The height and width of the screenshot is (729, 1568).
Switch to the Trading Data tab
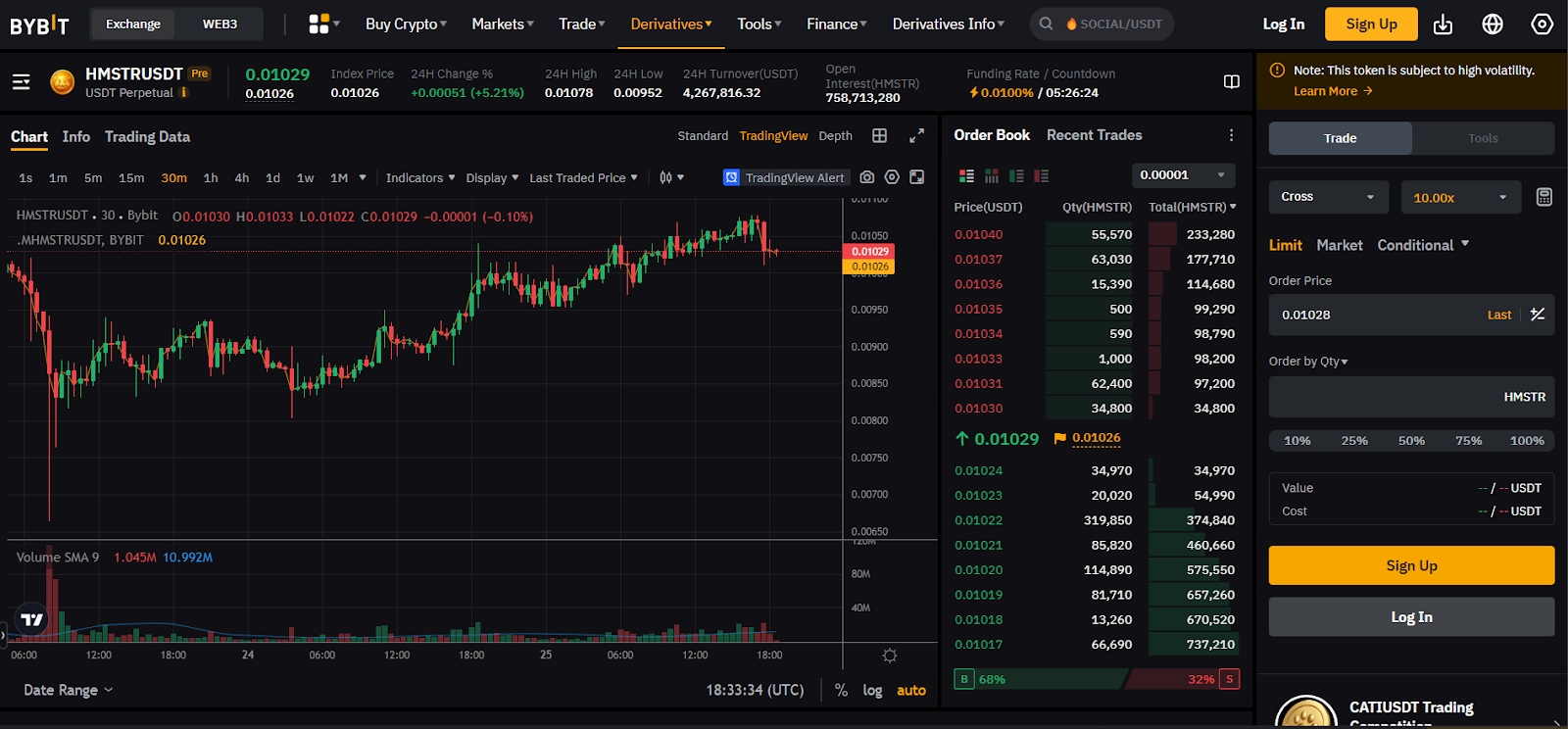tap(147, 136)
